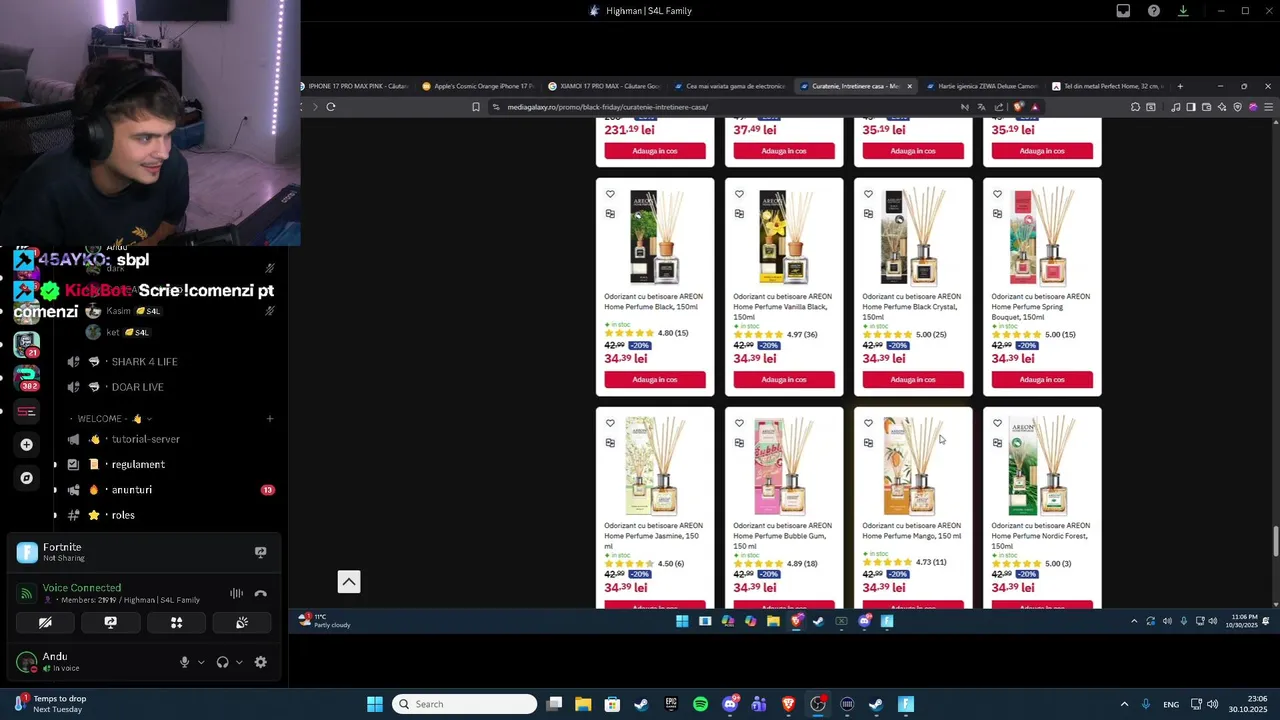This screenshot has height=720, width=1280.
Task: Add Vanilla Black perfume to wishlist
Action: point(739,194)
